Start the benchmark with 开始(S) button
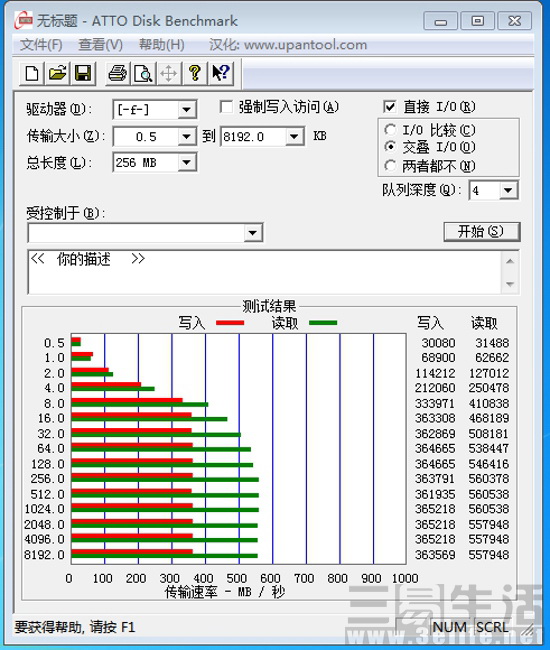The height and width of the screenshot is (650, 550). tap(482, 231)
